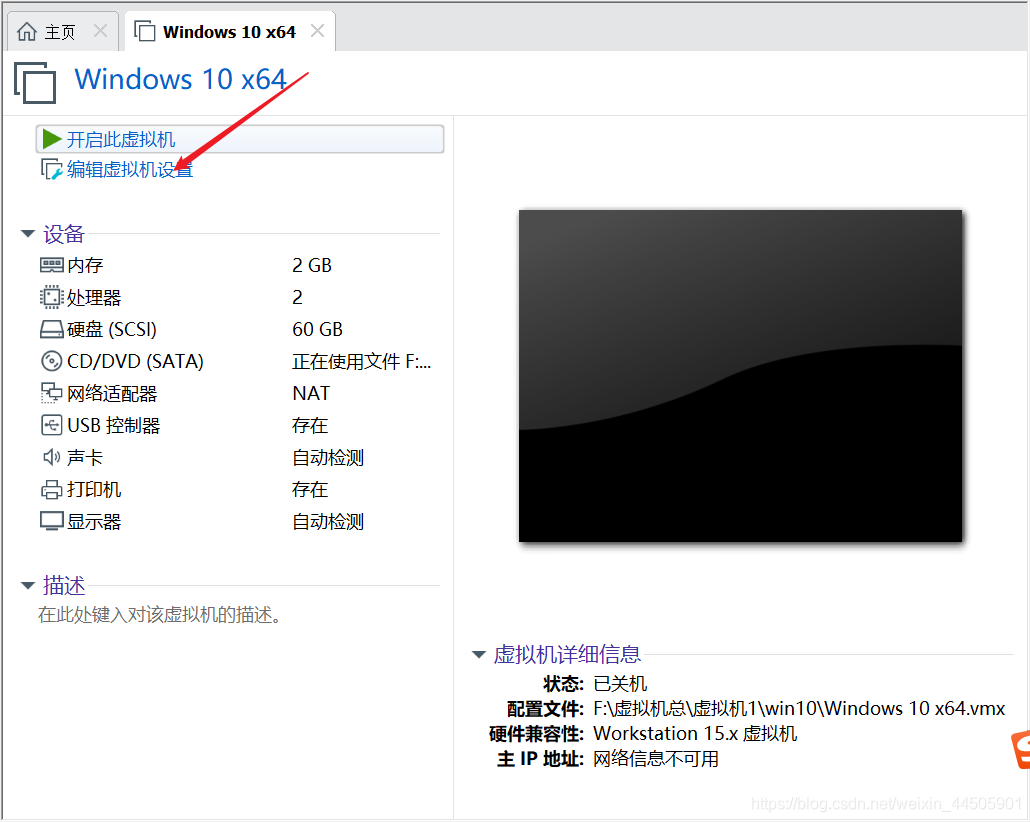Screen dimensions: 1030x822
Task: Open 编辑虚拟机设置 link
Action: tap(130, 170)
